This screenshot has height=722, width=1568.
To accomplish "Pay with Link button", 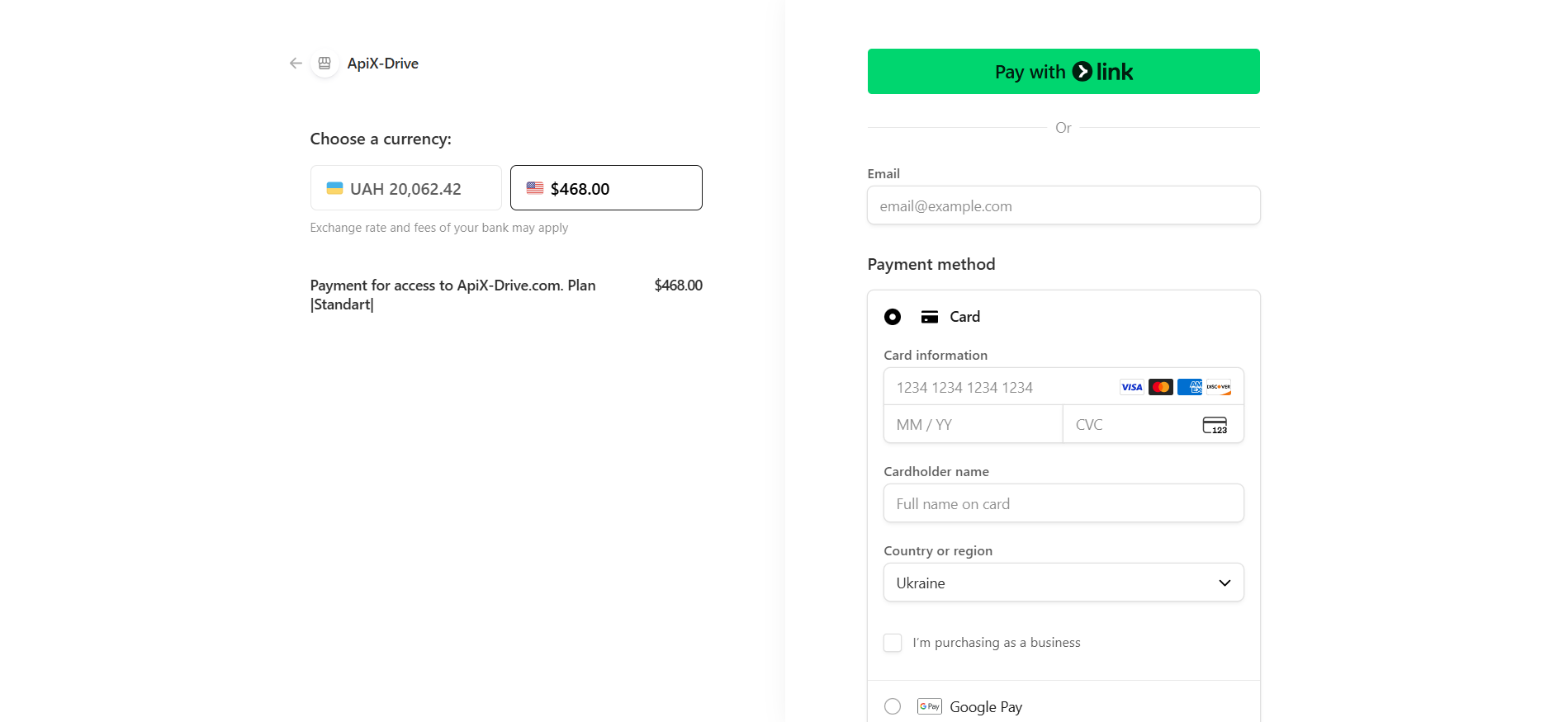I will coord(1063,72).
